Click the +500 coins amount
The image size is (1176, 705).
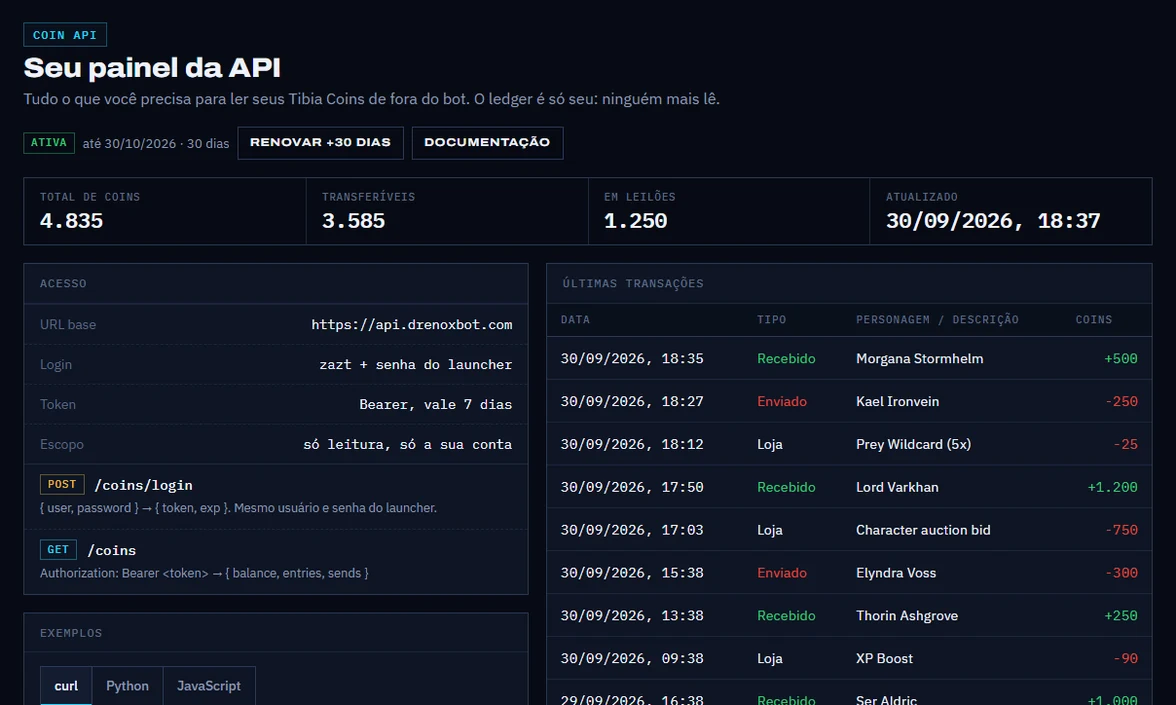[x=1120, y=358]
